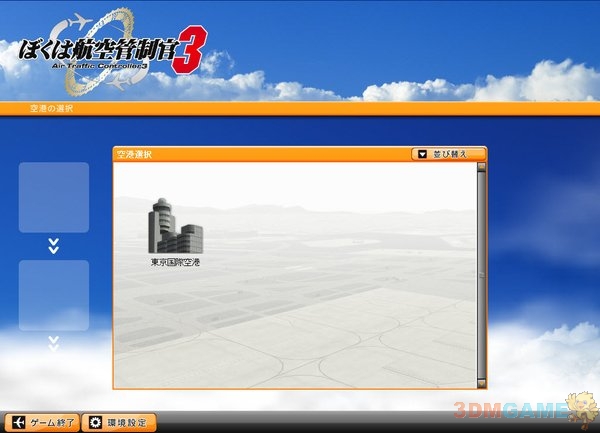Click the 空港選択 panel title

pos(134,155)
